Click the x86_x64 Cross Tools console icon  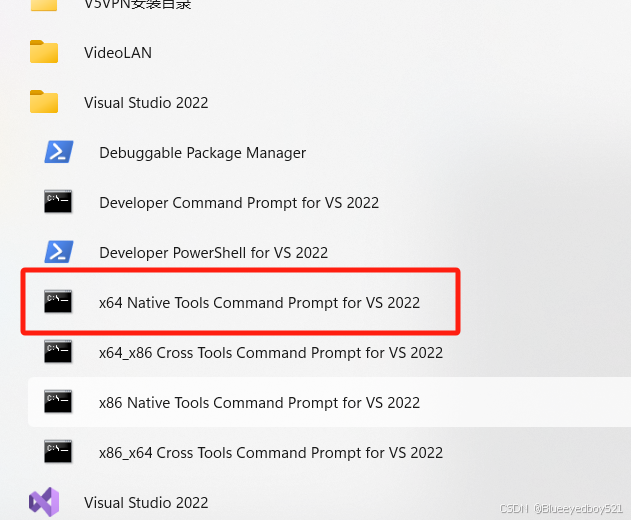(x=58, y=451)
